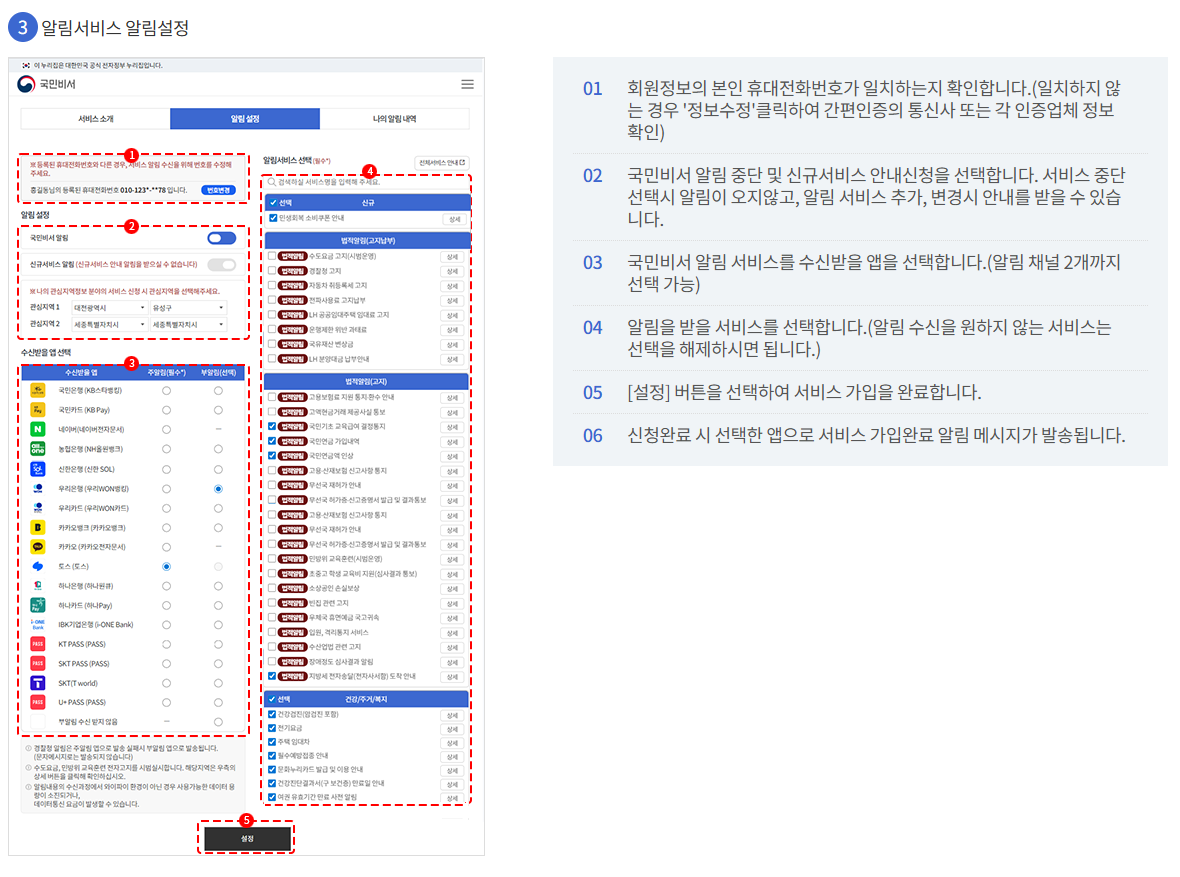Click the IBK기업은행 i-ONE Bank icon

(38, 624)
